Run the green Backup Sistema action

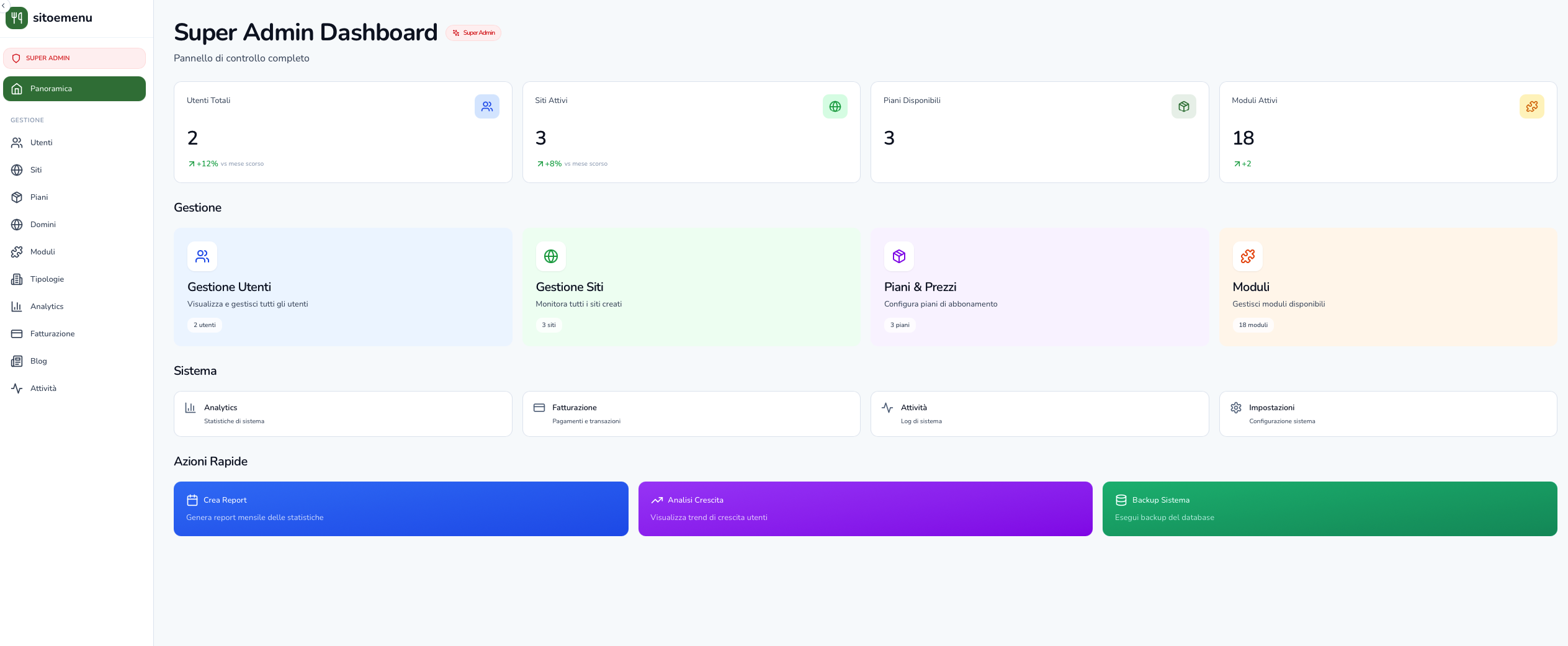(x=1329, y=509)
